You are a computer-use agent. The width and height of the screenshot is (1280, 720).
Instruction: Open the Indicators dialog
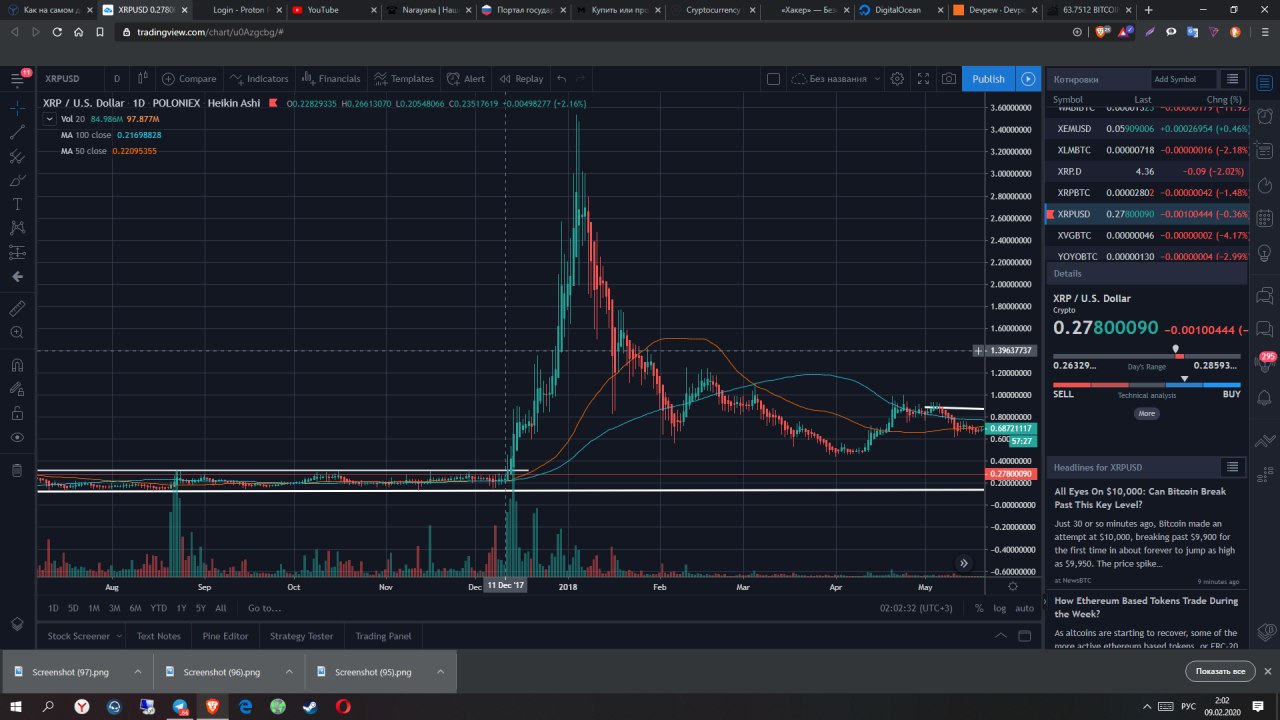(x=259, y=79)
